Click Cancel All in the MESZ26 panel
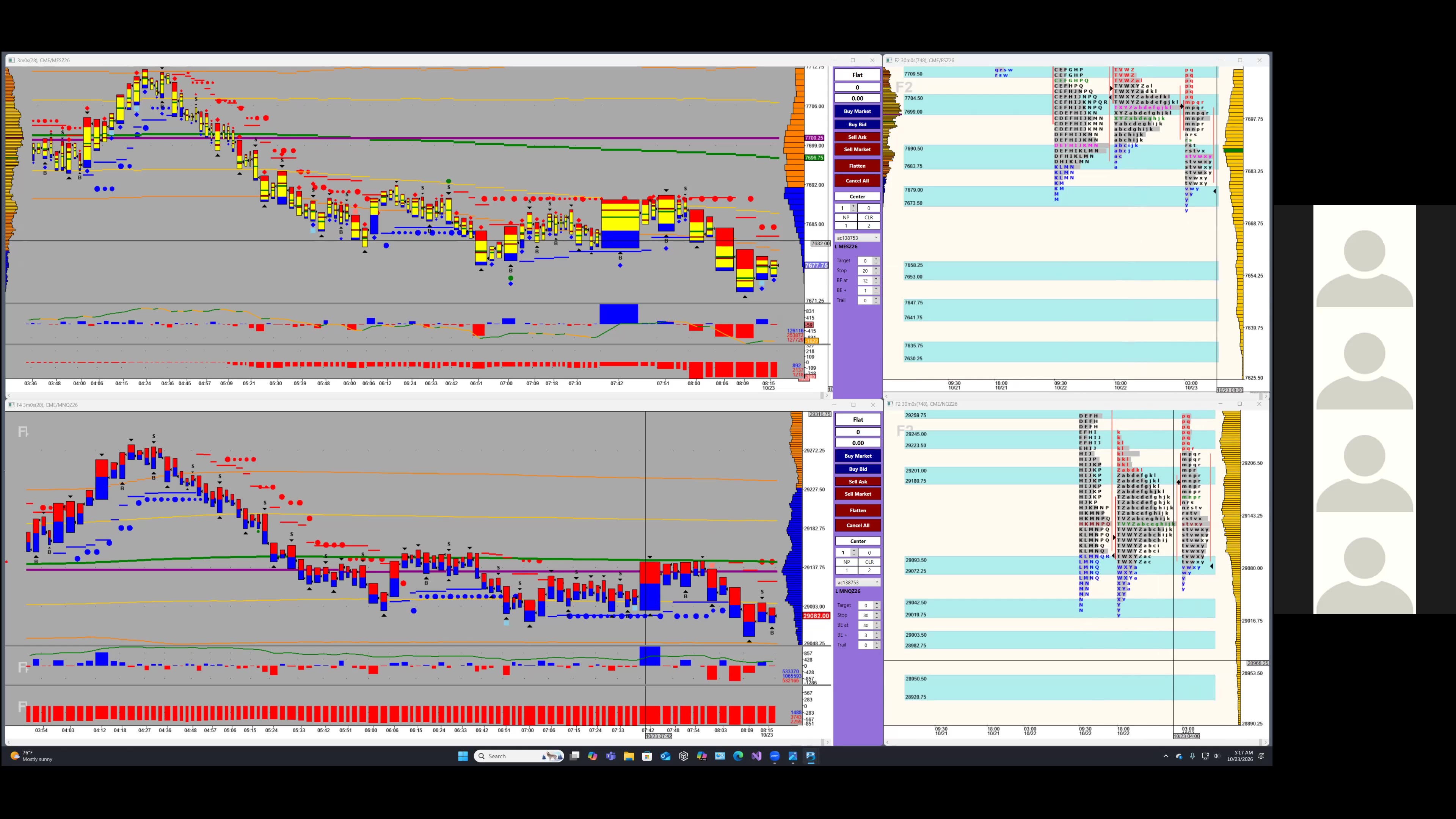Viewport: 1456px width, 819px height. pos(857,181)
